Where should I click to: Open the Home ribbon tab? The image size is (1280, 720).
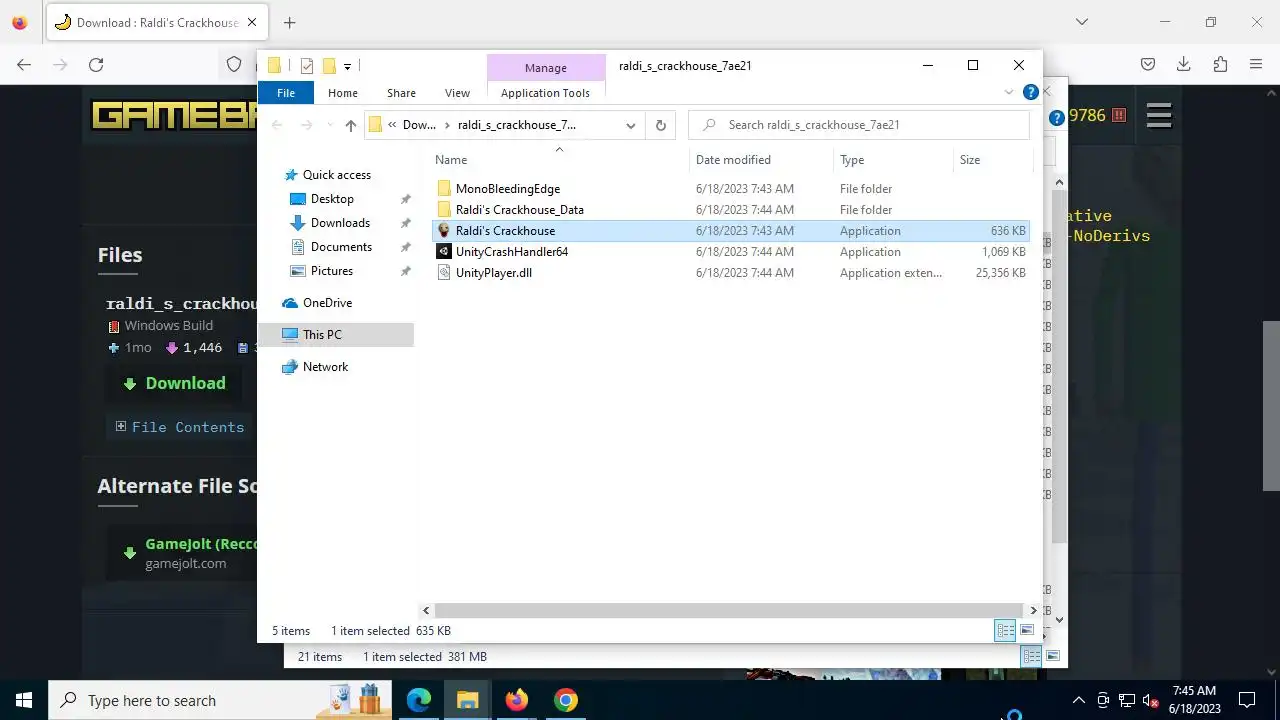[x=343, y=93]
